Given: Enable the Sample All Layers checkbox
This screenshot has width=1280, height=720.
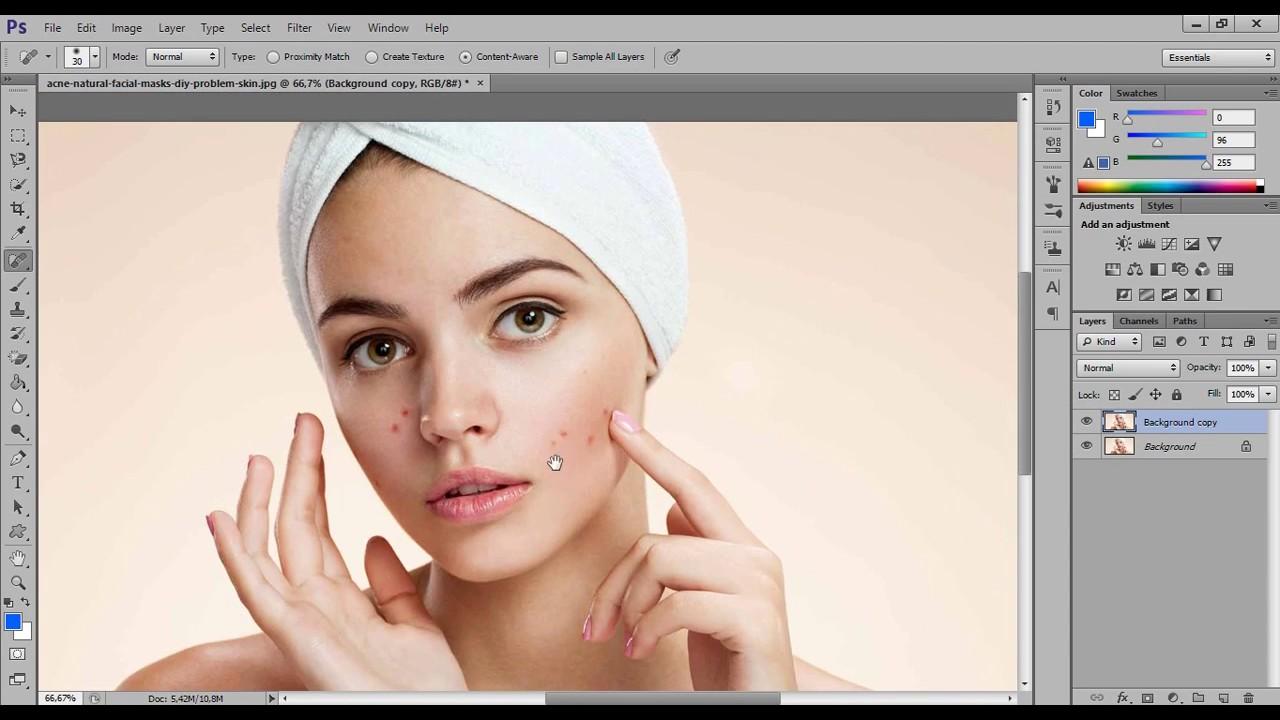Looking at the screenshot, I should (561, 57).
